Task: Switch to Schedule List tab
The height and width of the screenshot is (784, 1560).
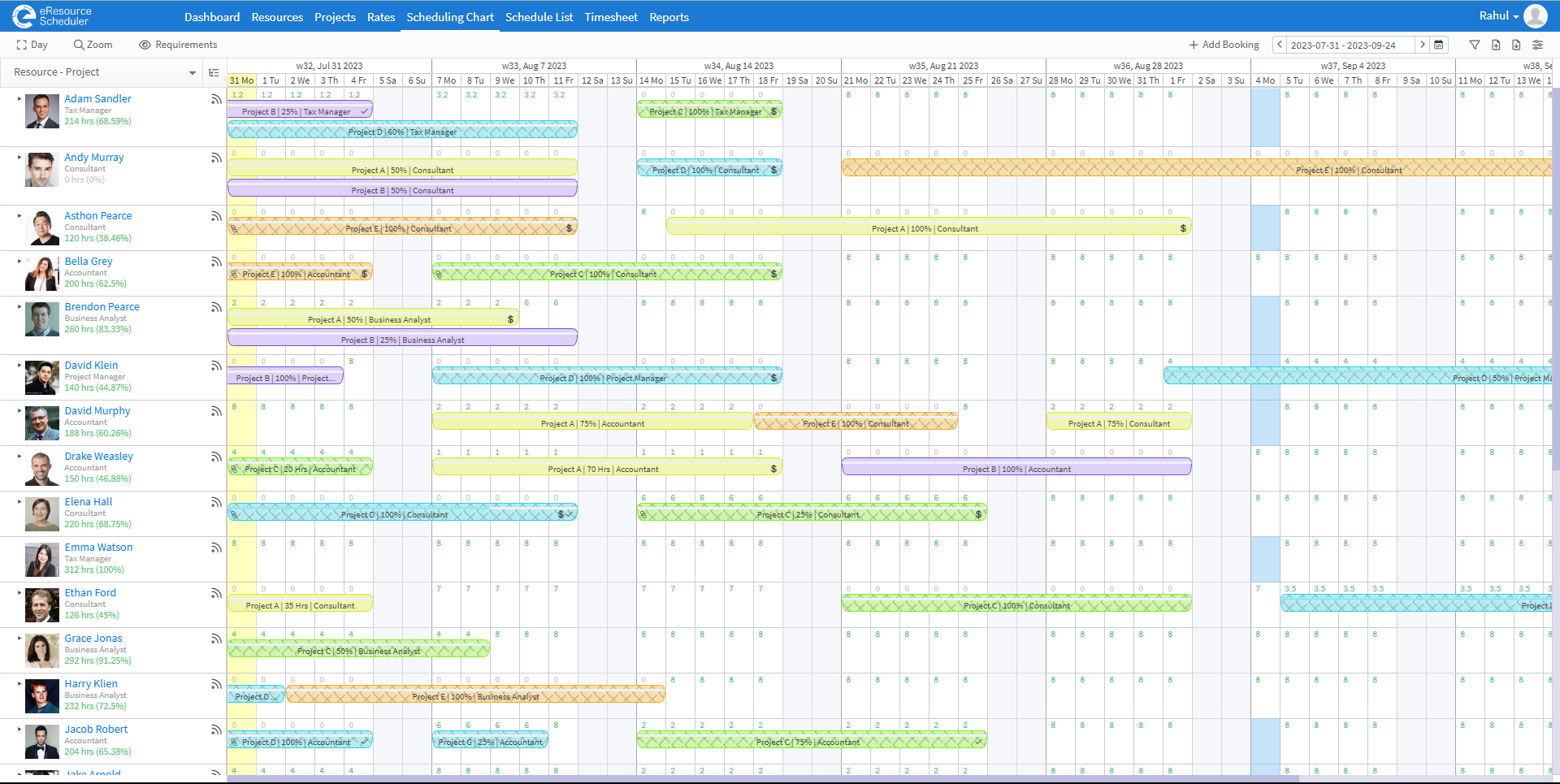Action: [x=539, y=17]
